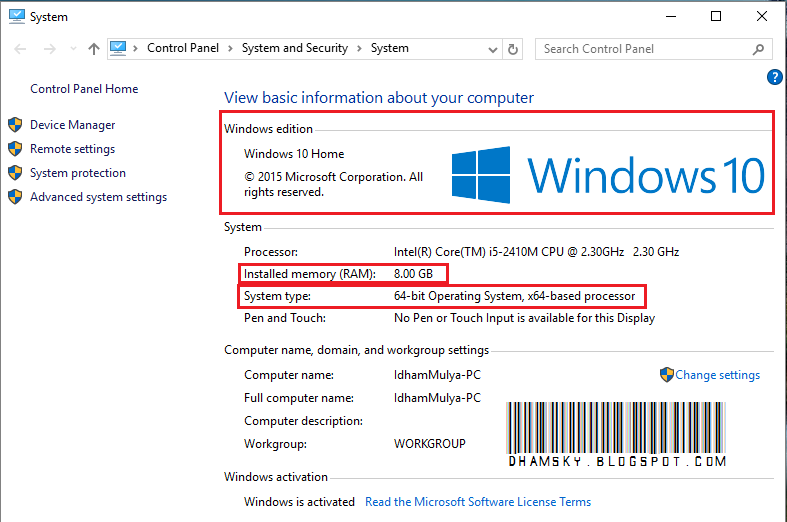Click the Back navigation arrow
Viewport: 787px width, 522px height.
pos(19,48)
